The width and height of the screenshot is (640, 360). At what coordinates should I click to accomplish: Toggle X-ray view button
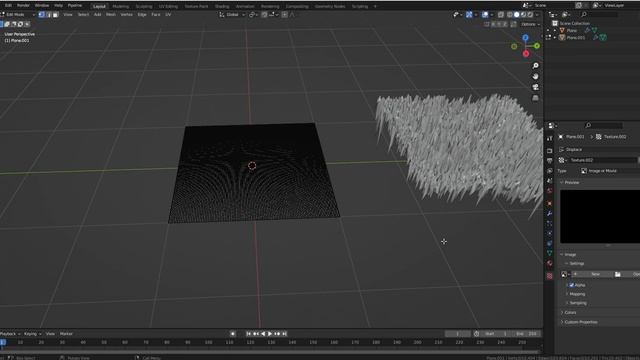[x=501, y=15]
